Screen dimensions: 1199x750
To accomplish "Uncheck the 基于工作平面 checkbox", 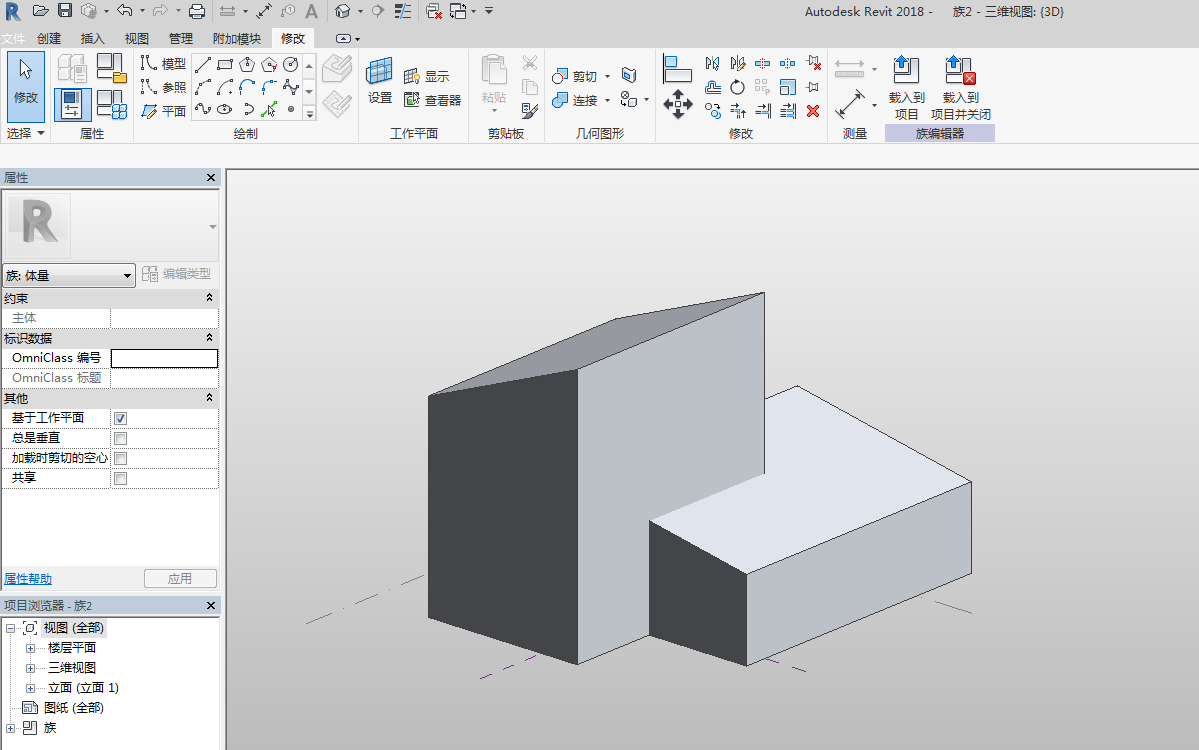I will 120,418.
